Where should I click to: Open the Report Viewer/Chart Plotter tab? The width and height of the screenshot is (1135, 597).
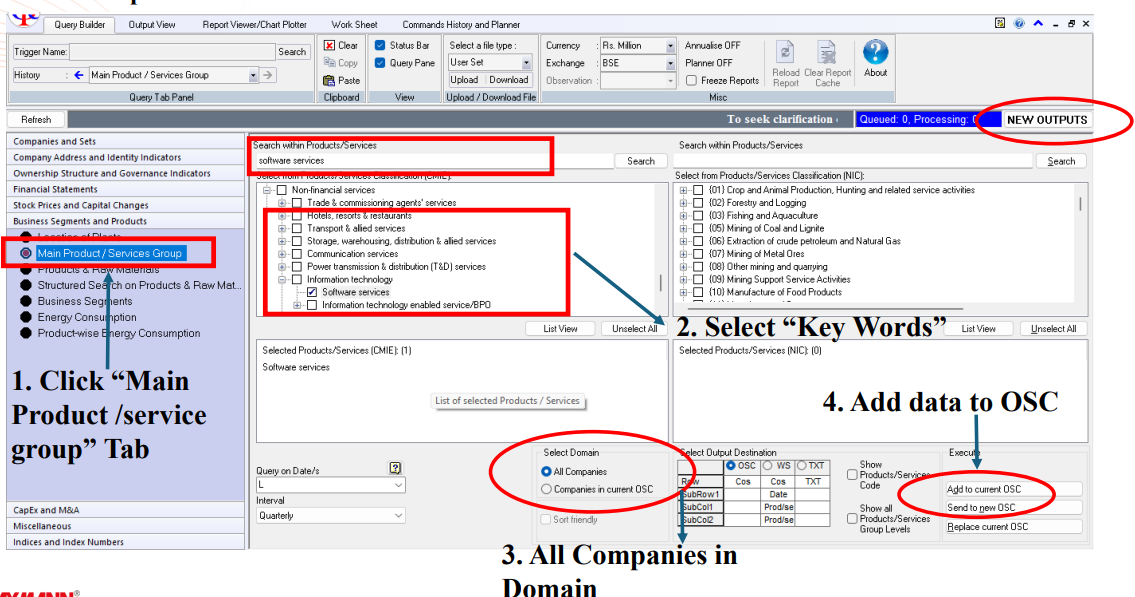tap(256, 24)
